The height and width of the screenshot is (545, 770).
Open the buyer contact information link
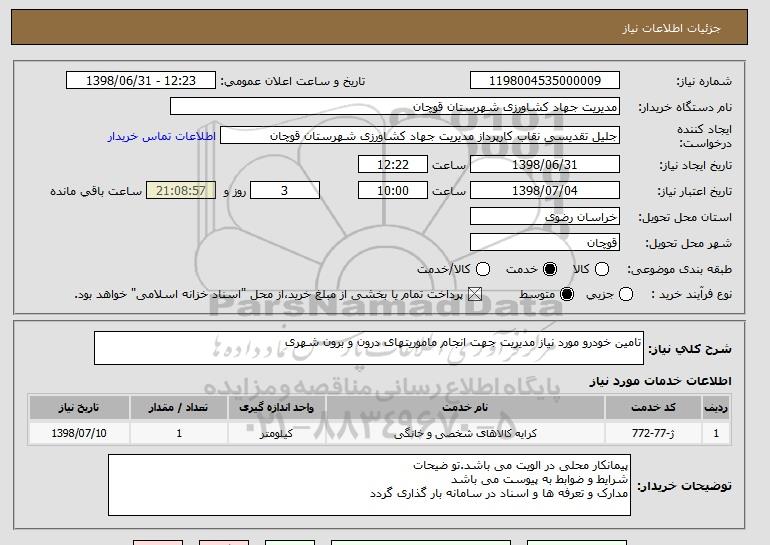pyautogui.click(x=162, y=136)
